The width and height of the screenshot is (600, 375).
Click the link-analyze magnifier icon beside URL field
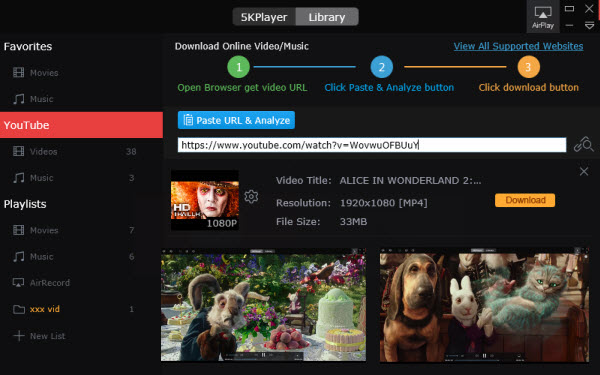[x=584, y=145]
